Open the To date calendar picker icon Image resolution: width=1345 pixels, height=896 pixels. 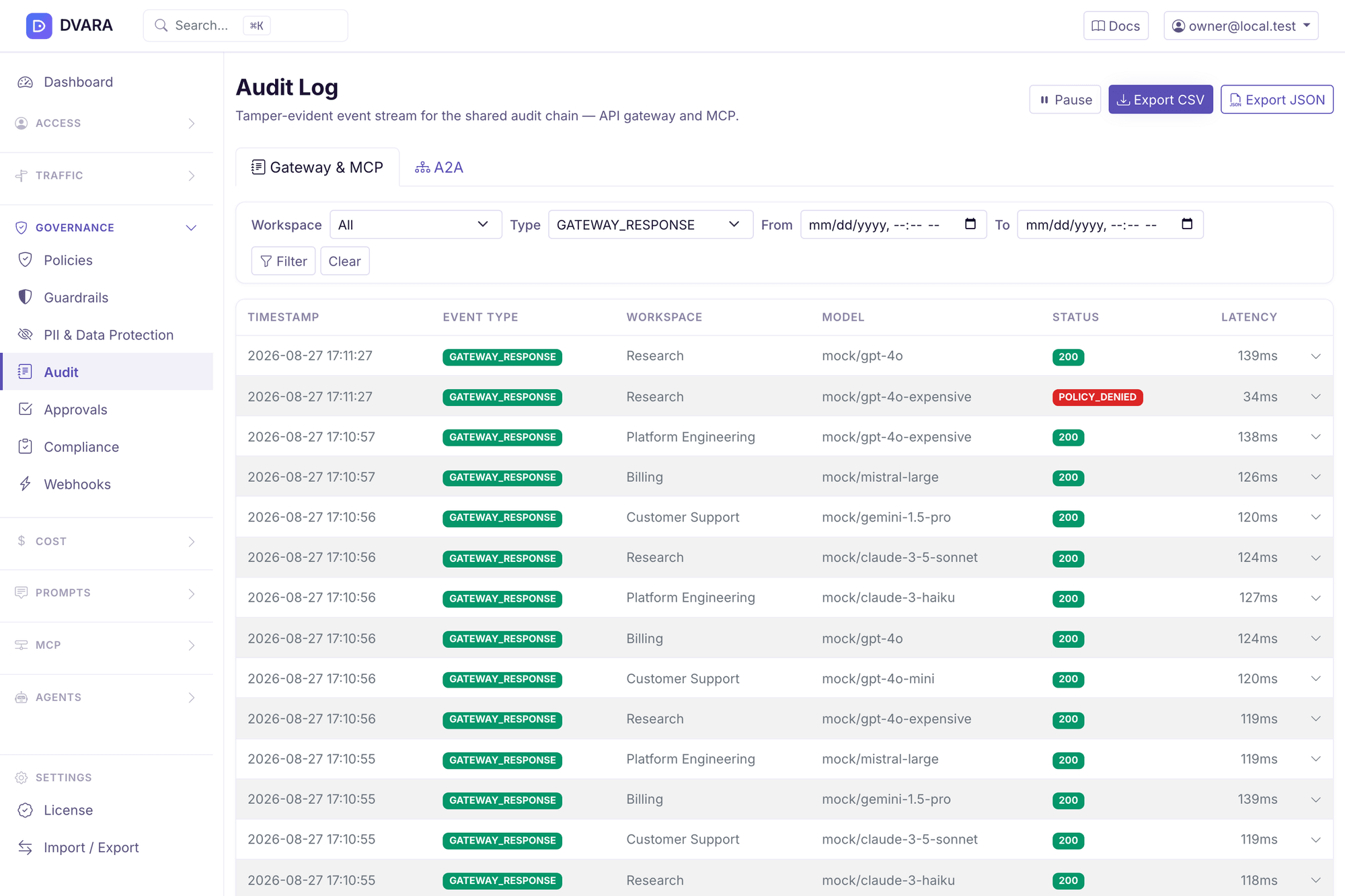pos(1187,224)
